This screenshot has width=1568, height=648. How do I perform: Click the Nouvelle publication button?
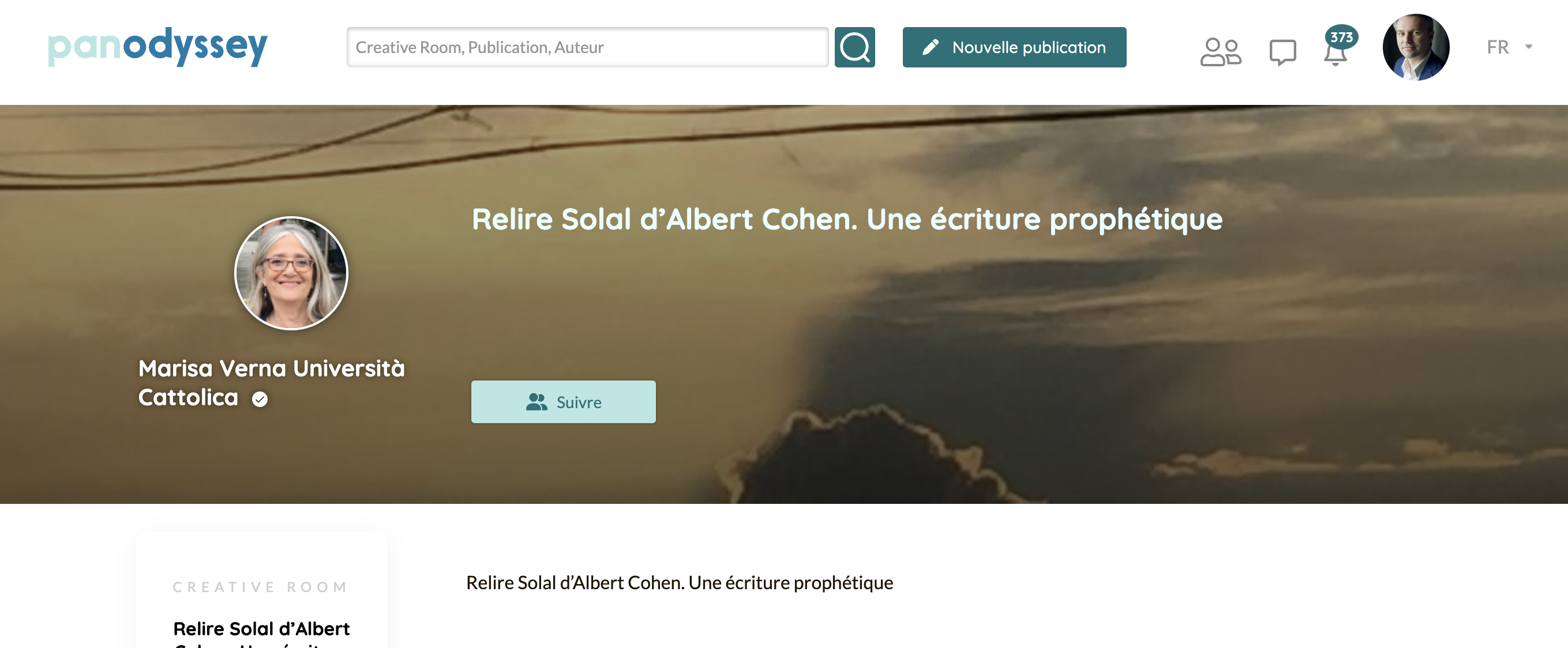1014,47
